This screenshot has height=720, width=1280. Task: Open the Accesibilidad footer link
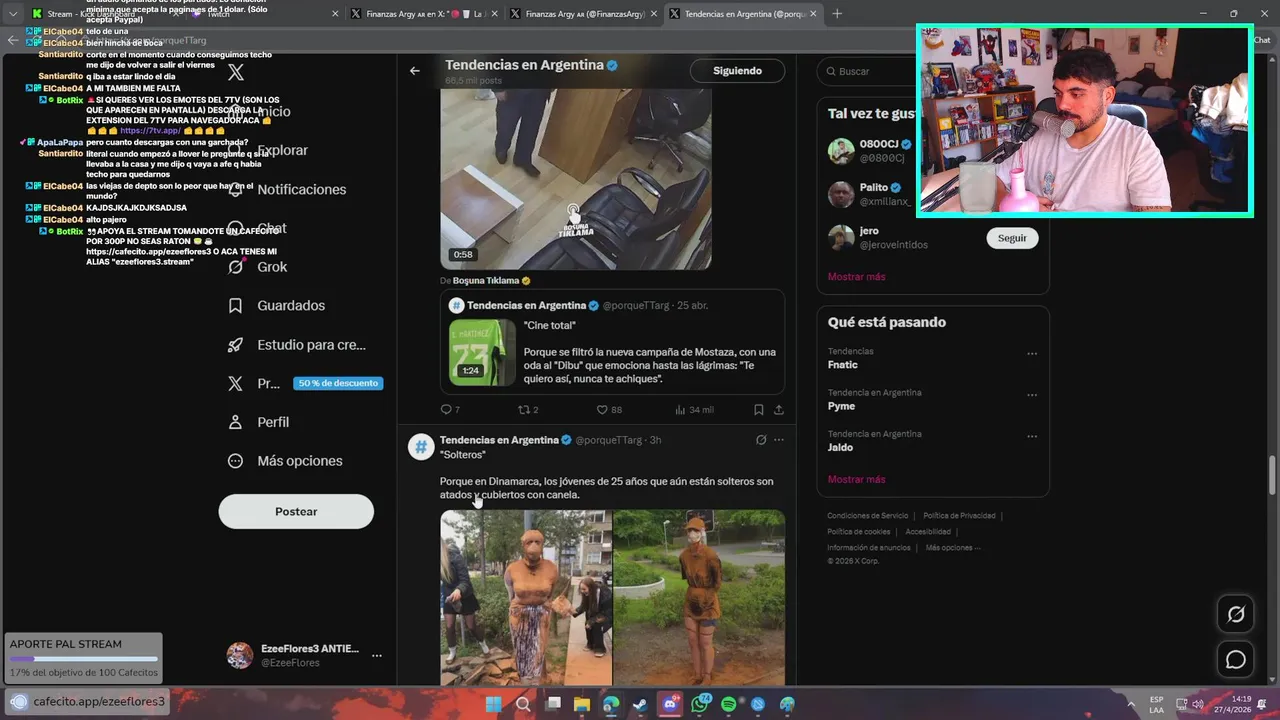coord(928,532)
